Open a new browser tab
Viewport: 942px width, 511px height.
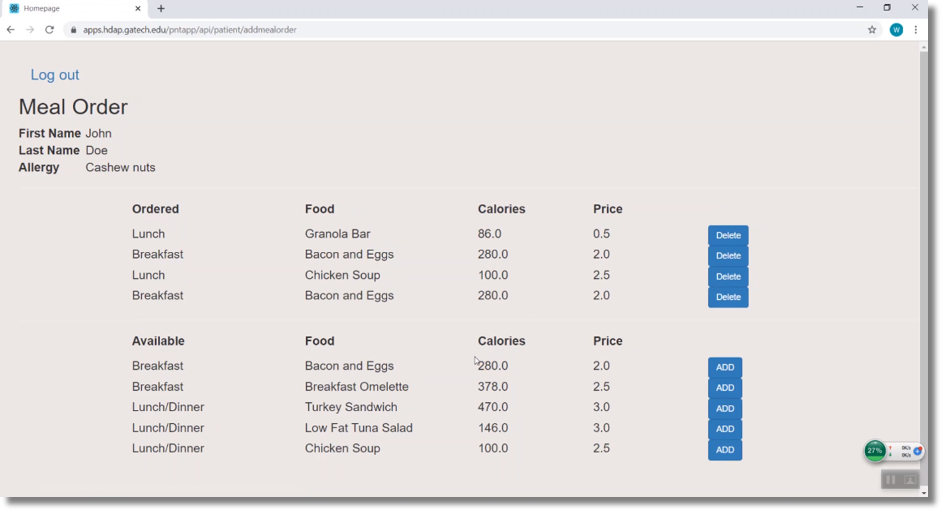[161, 9]
